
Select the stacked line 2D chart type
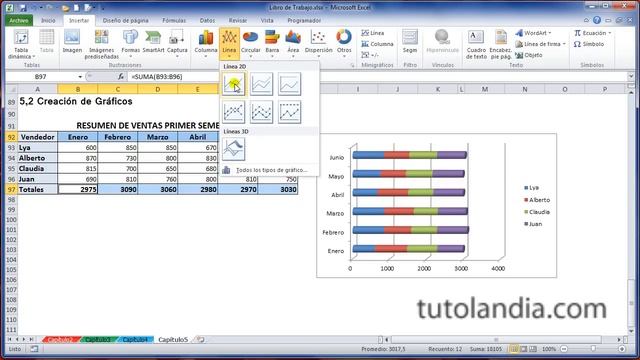[x=262, y=84]
